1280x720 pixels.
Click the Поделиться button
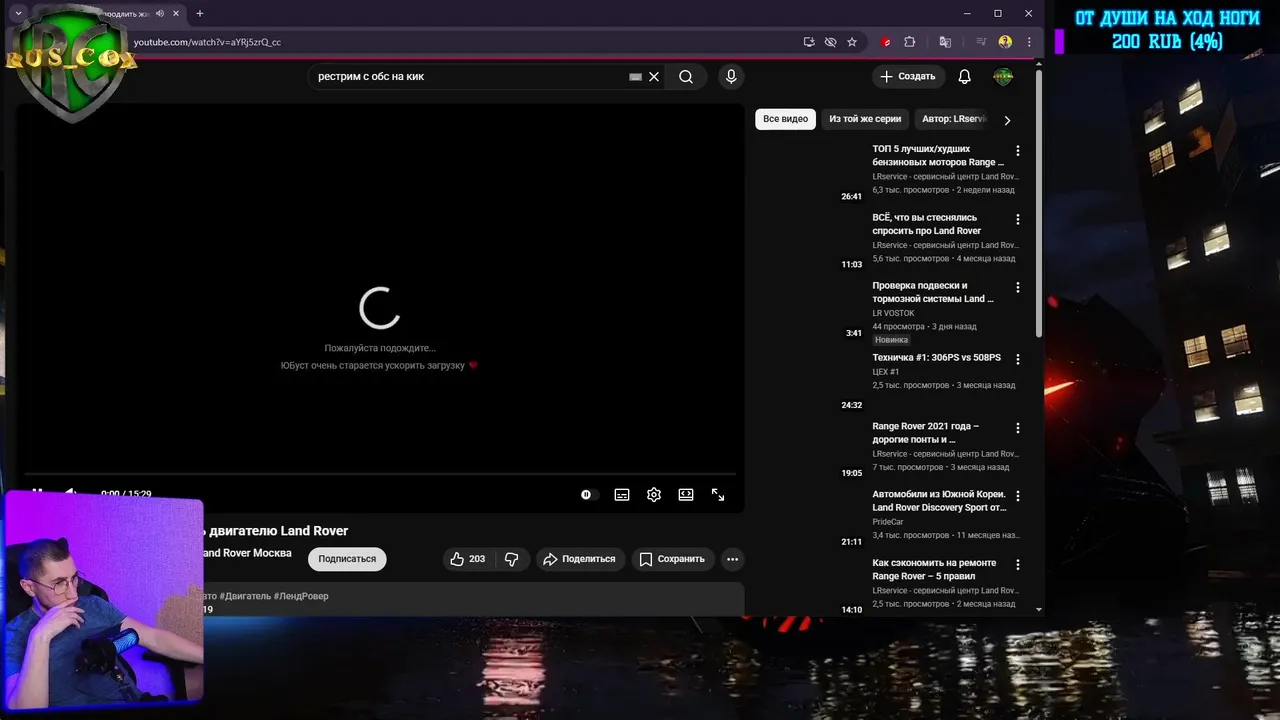[579, 559]
